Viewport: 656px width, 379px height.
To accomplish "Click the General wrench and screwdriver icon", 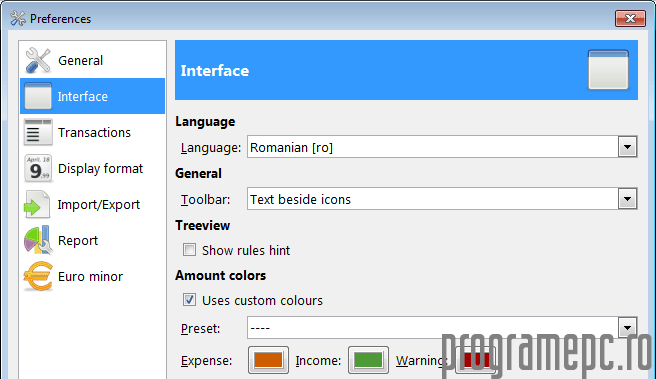I will pyautogui.click(x=38, y=60).
